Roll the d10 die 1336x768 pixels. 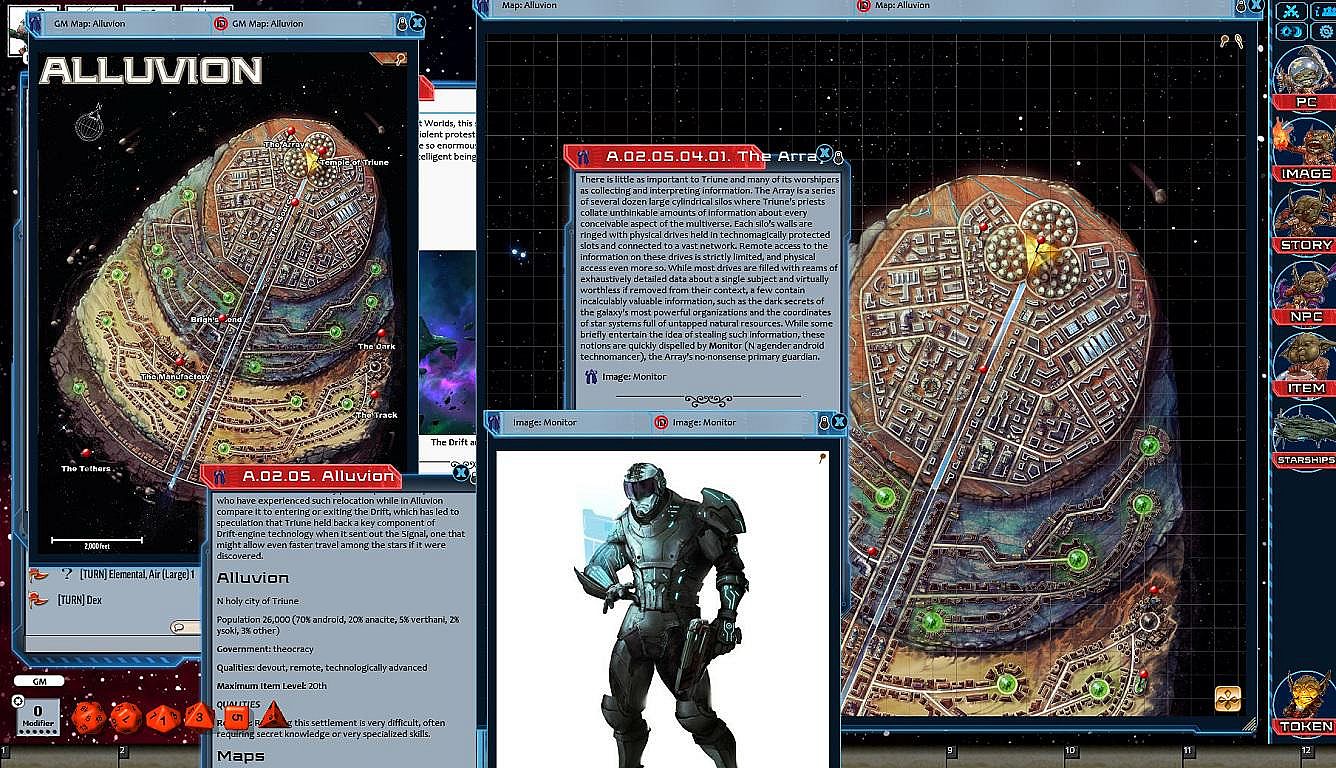(x=162, y=717)
